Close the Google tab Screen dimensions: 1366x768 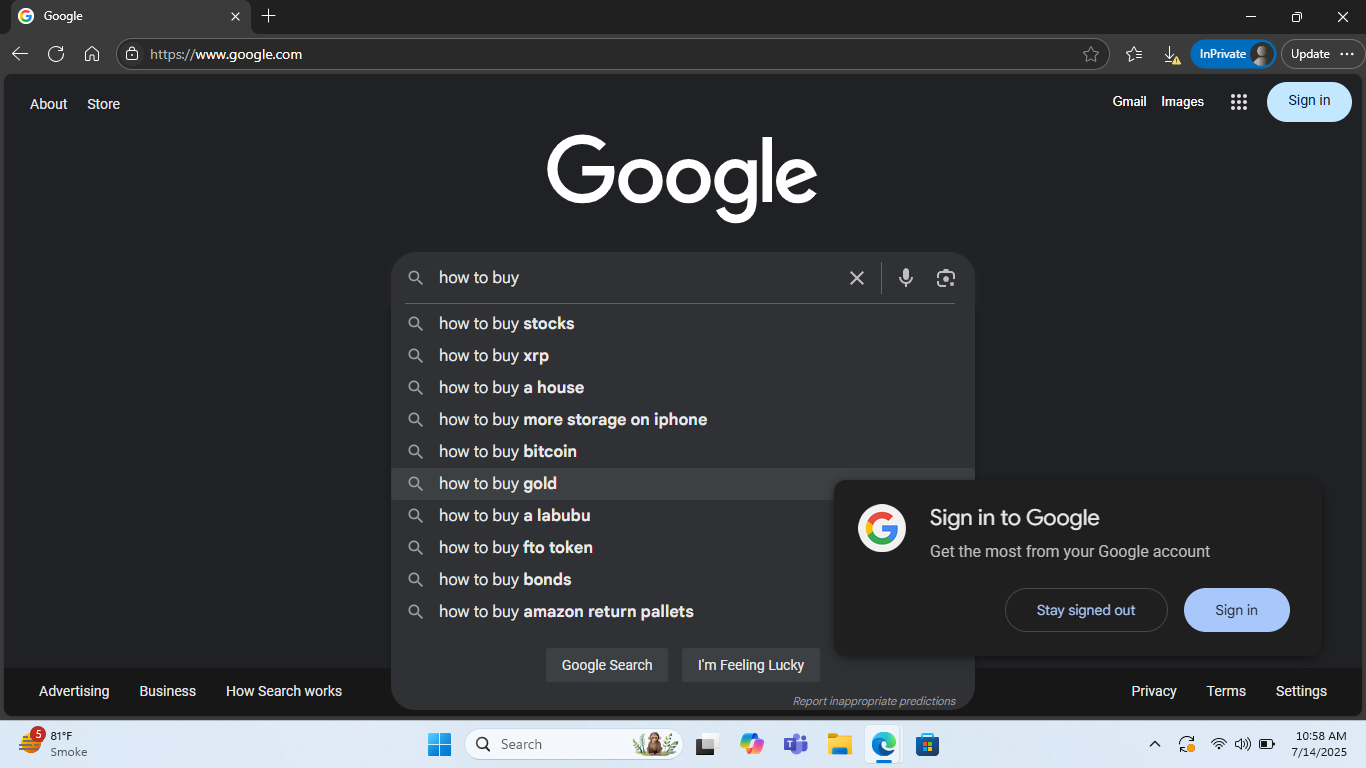tap(236, 16)
